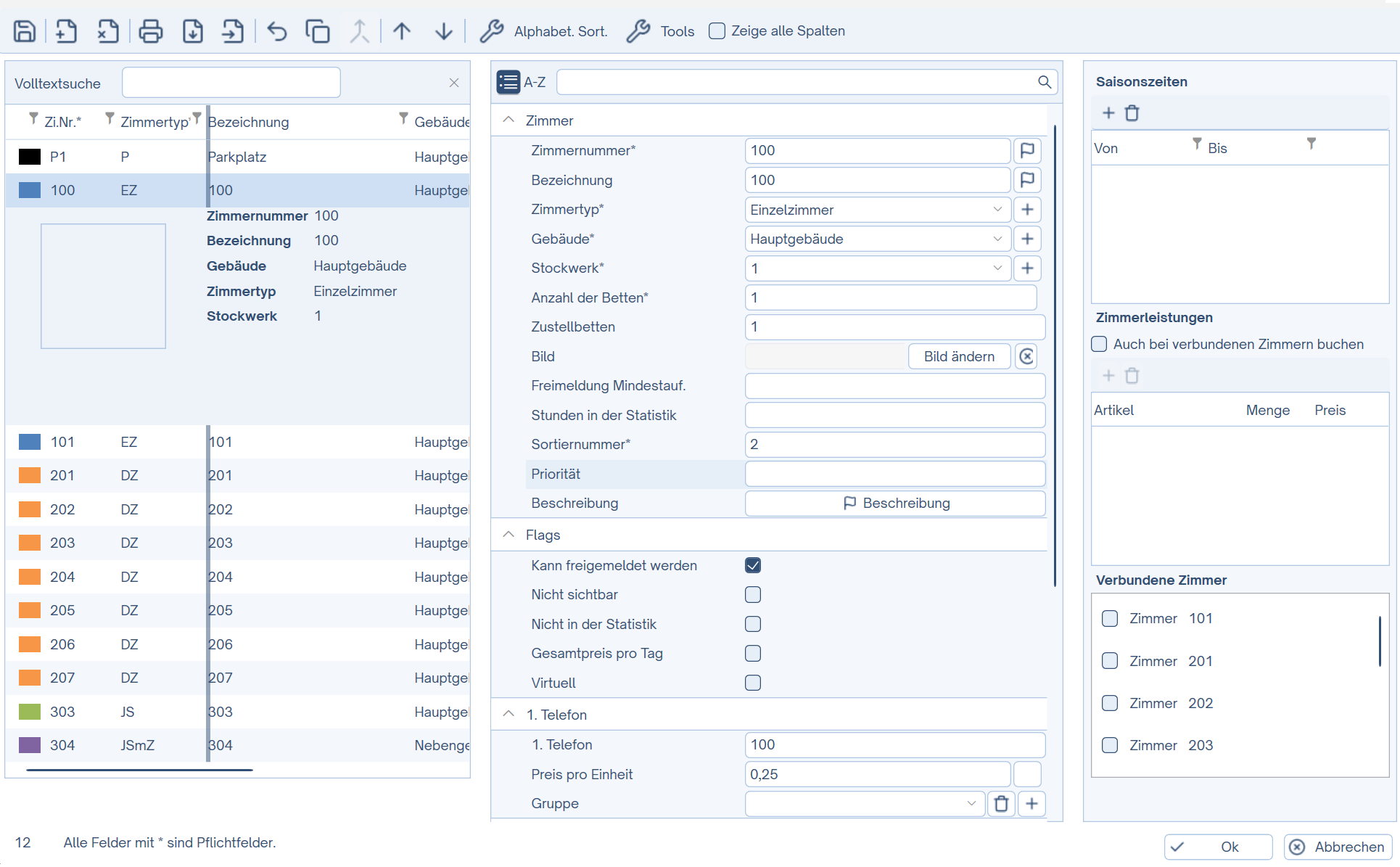Image resolution: width=1400 pixels, height=867 pixels.
Task: Check Zimmer 201 in Verbundene Zimmer
Action: pos(1109,661)
